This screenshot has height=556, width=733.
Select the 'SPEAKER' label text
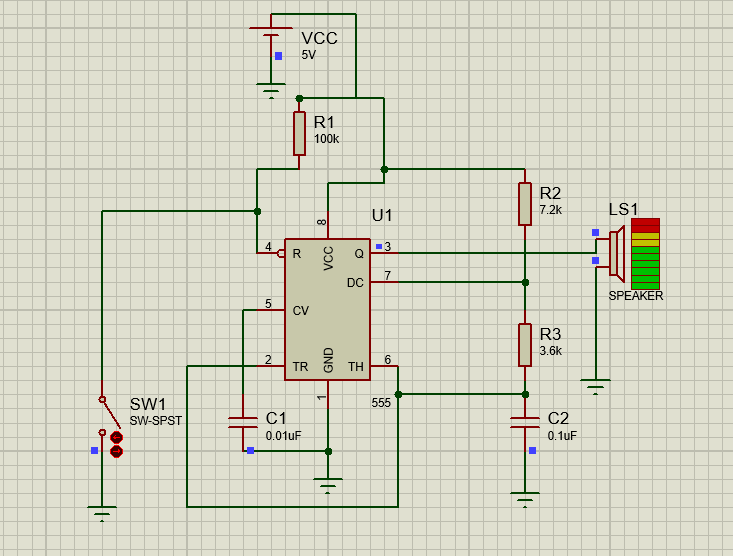(636, 296)
